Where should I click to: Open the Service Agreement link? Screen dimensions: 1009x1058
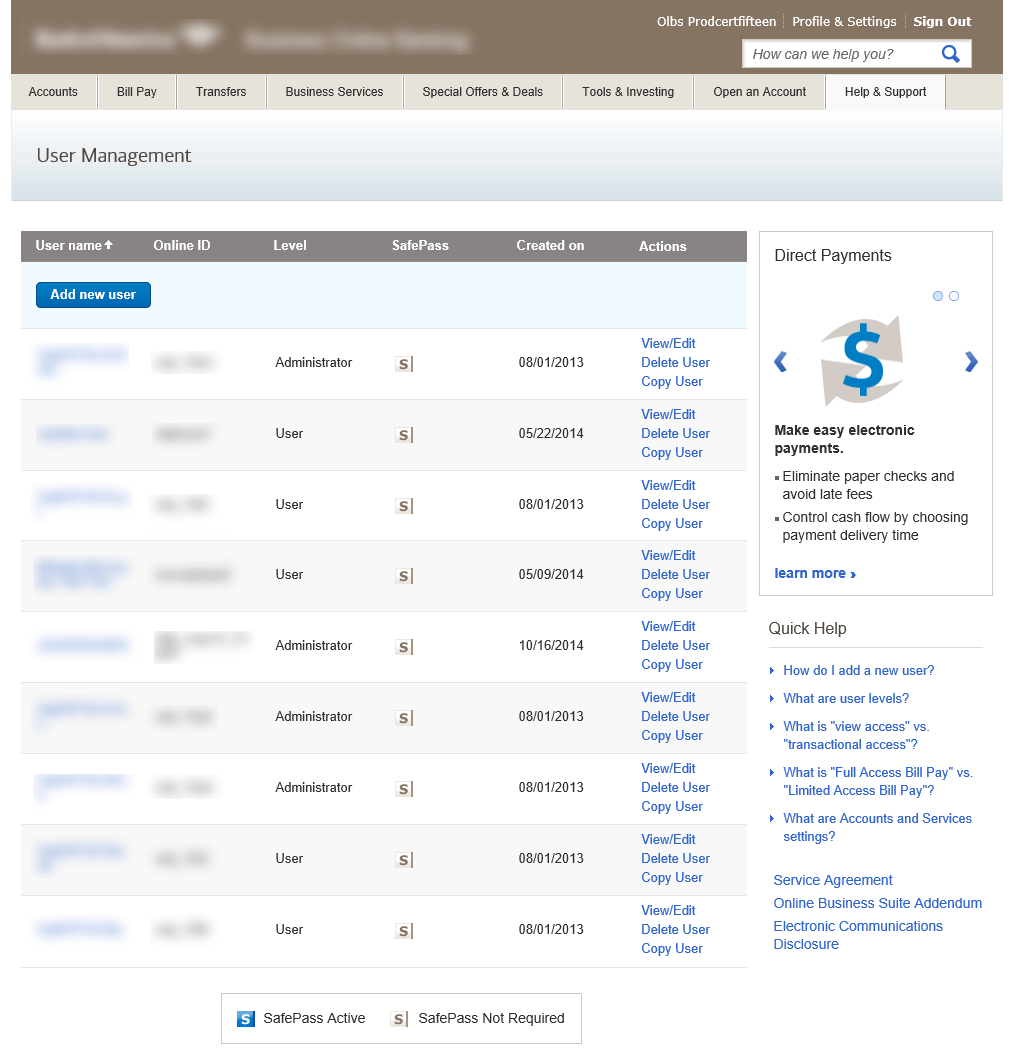(833, 881)
